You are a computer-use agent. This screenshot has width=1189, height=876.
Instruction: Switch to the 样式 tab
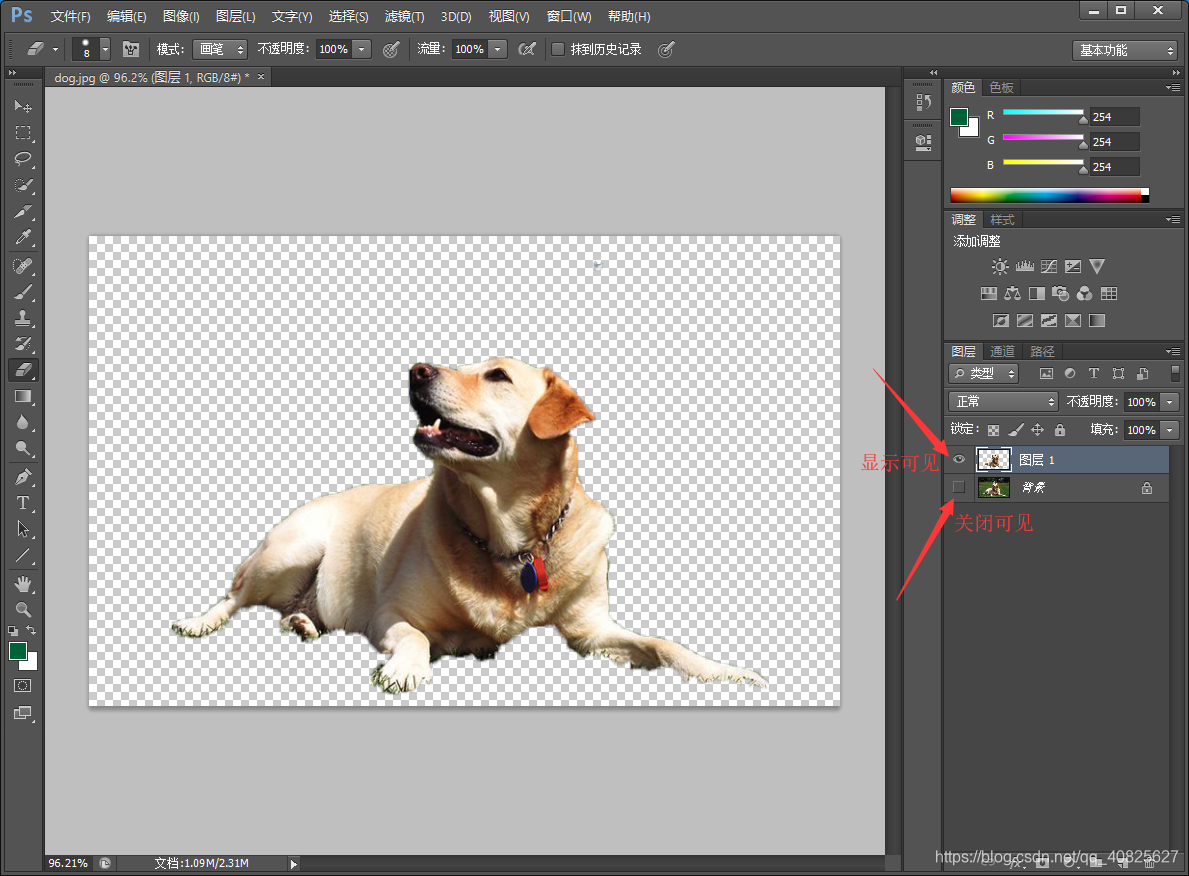point(1002,219)
